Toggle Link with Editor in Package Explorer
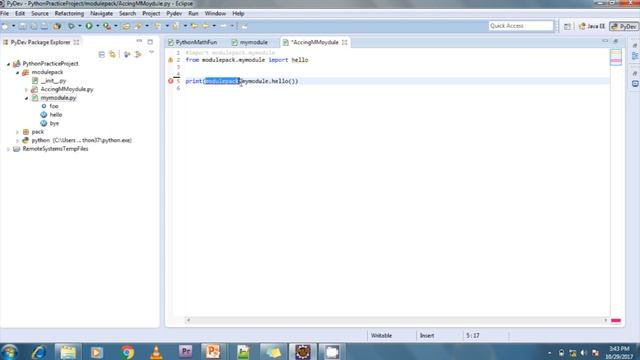640x360 pixels. pyautogui.click(x=112, y=54)
